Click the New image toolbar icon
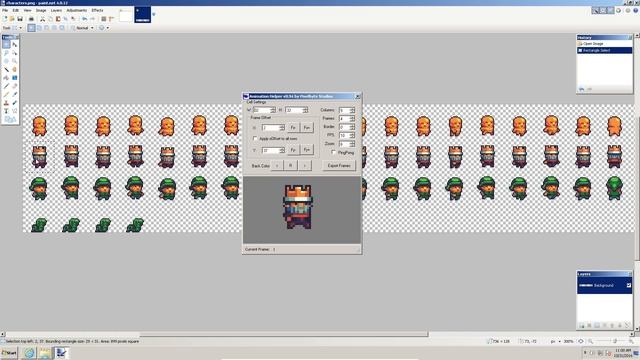The image size is (640, 360). (4, 19)
